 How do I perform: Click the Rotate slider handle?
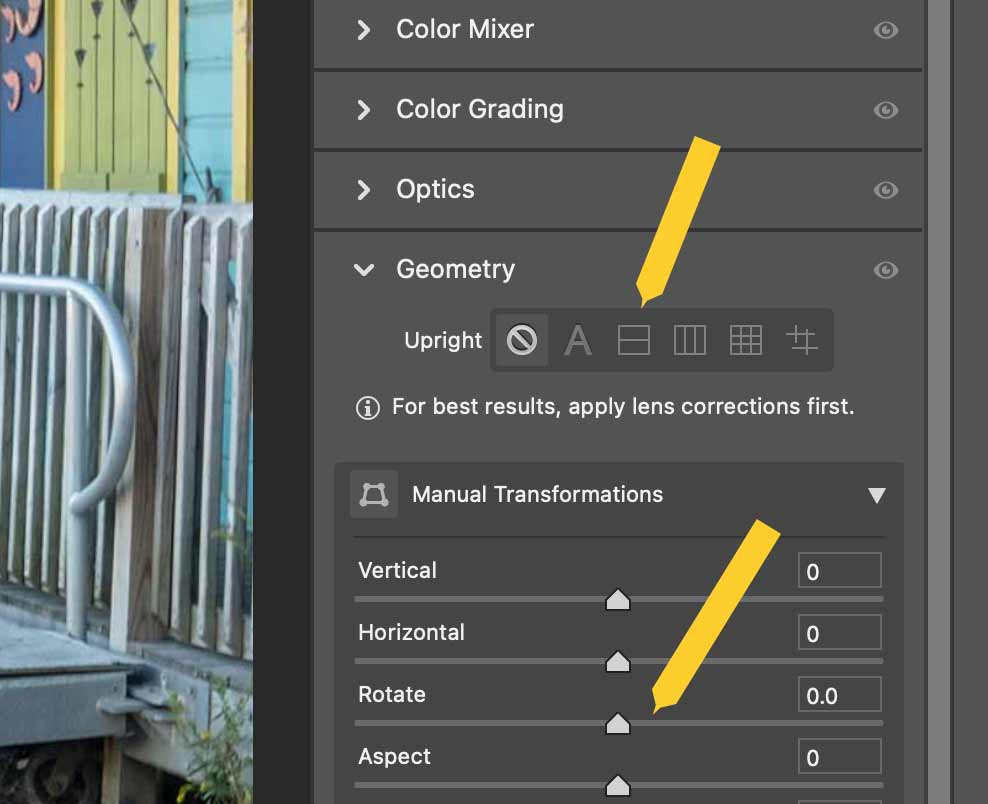tap(620, 722)
